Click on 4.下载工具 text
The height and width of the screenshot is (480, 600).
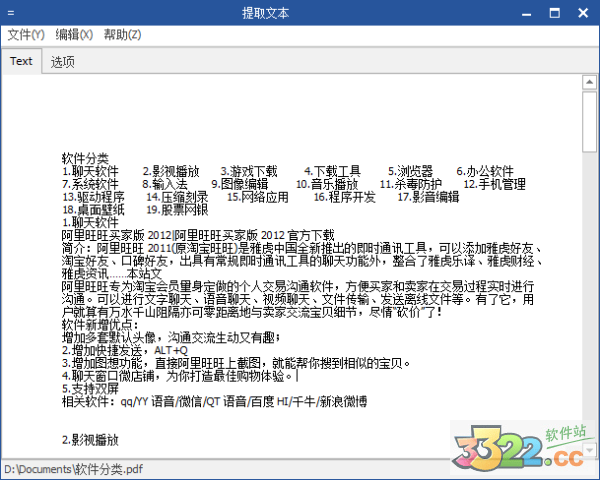[332, 171]
